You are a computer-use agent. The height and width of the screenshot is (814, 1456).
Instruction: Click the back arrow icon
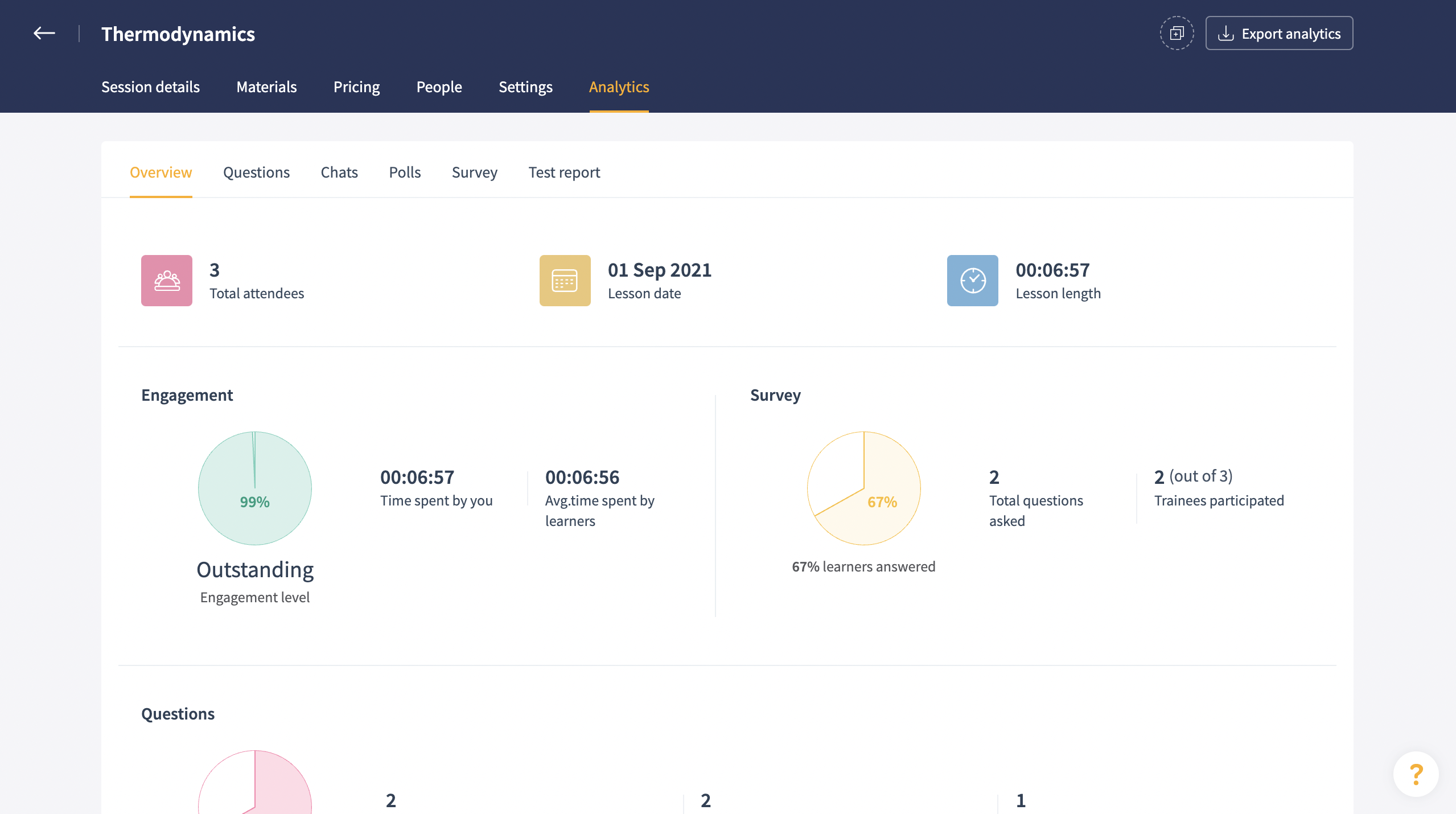44,33
